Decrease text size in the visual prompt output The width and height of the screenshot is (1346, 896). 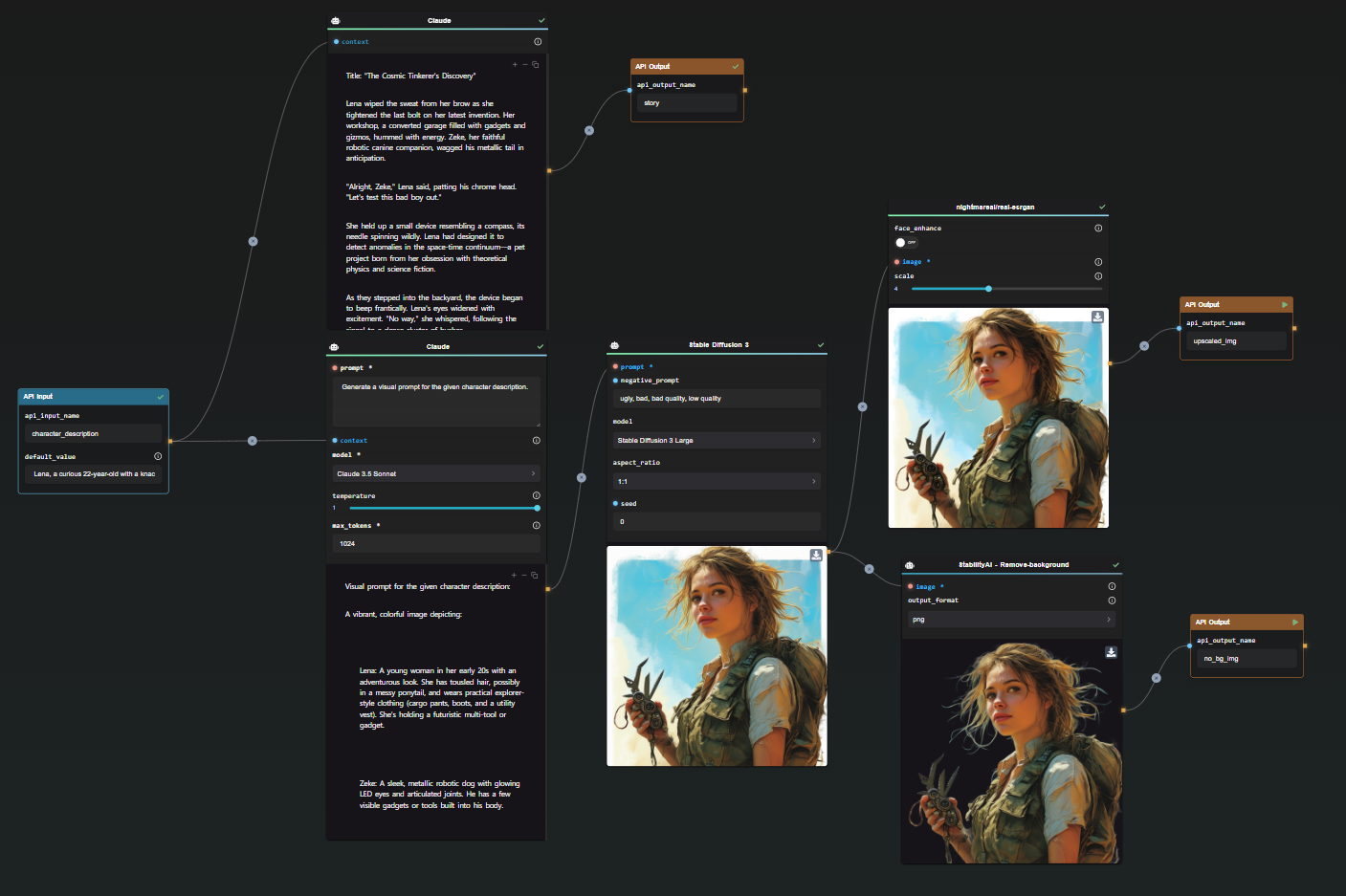[x=524, y=576]
